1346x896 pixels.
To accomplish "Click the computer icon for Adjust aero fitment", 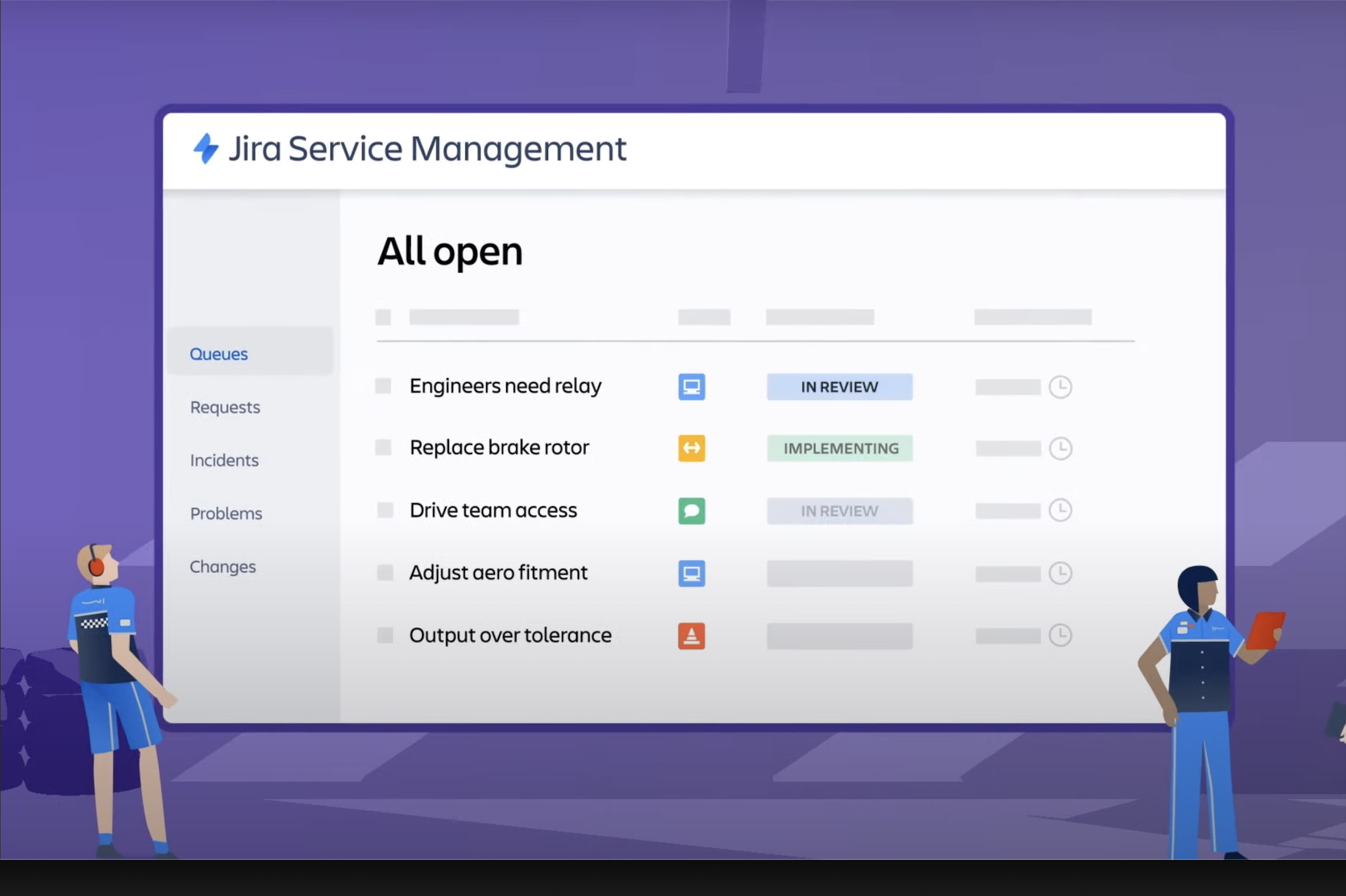I will coord(691,573).
